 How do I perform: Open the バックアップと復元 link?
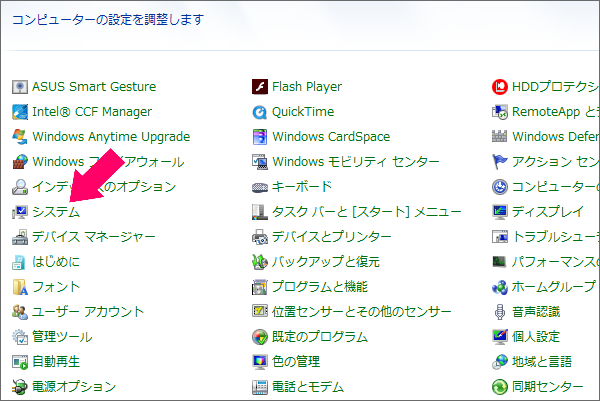point(326,262)
